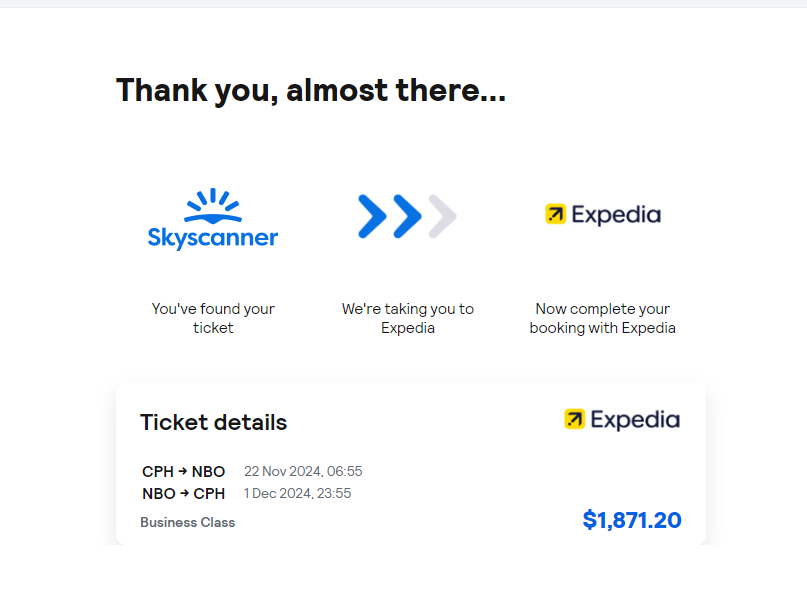807x610 pixels.
Task: Select the blue chevron arrows graphic
Action: [x=405, y=215]
